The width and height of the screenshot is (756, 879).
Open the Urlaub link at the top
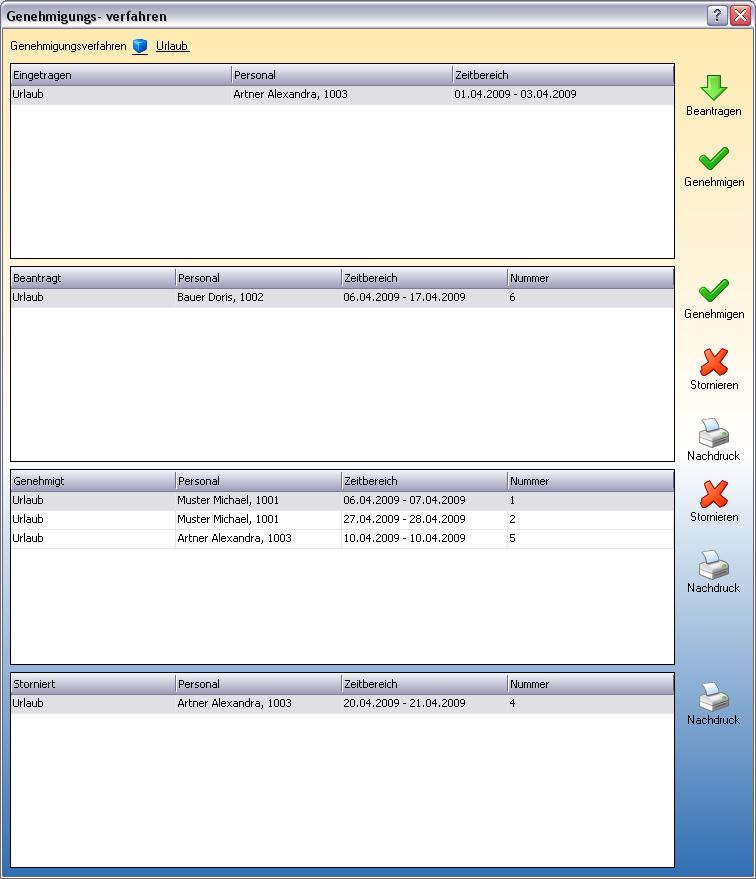point(172,46)
